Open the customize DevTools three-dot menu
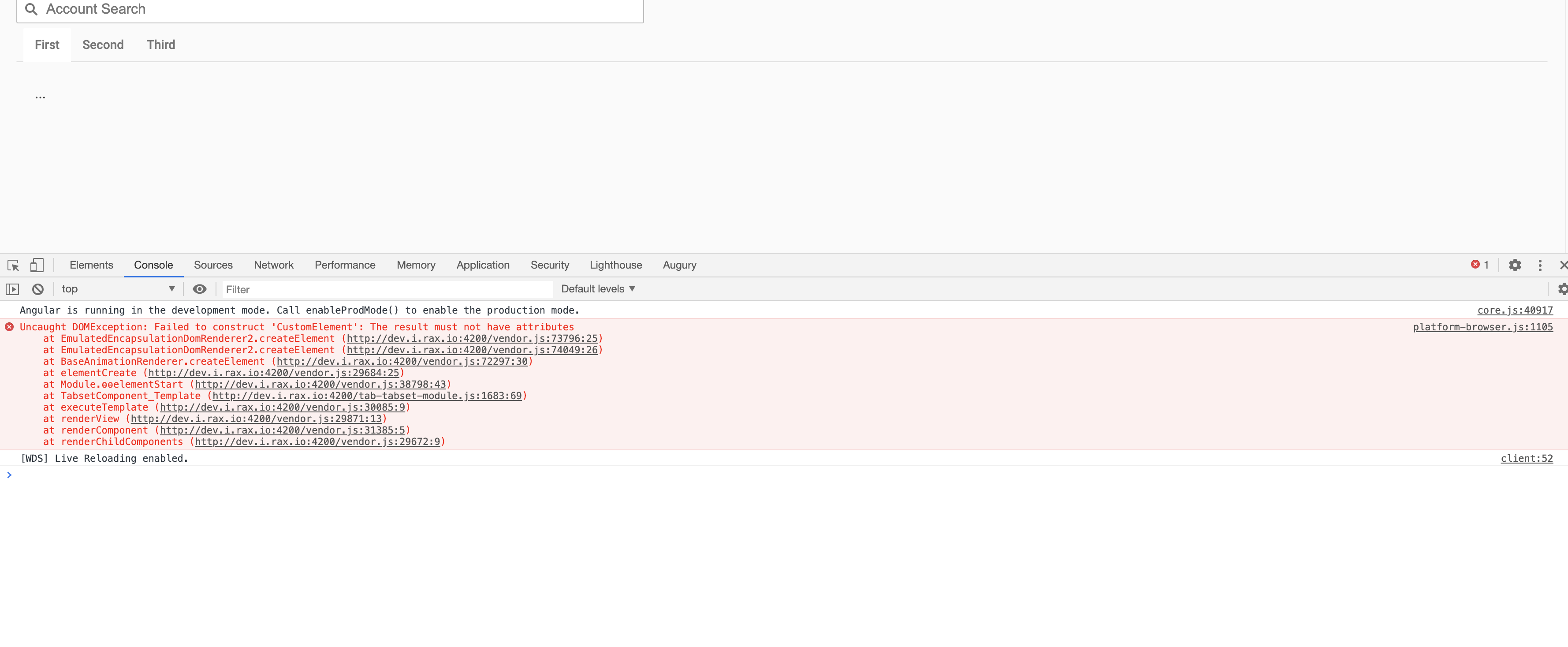 (x=1540, y=265)
